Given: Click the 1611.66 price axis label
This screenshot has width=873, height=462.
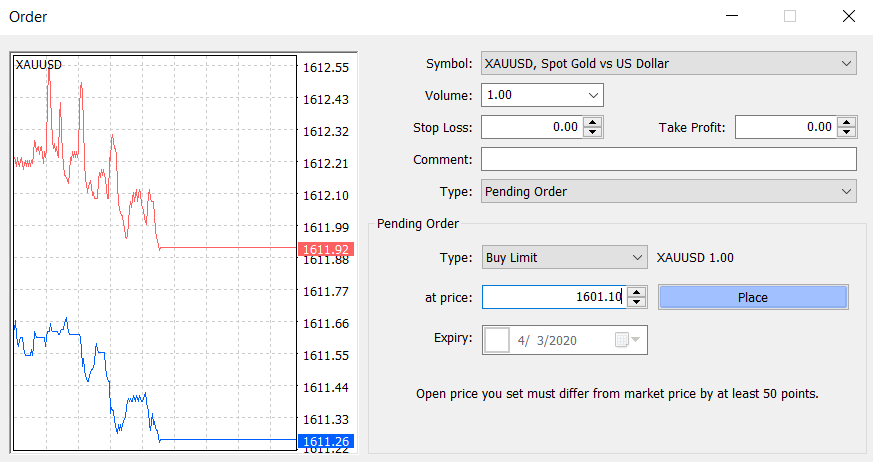Looking at the screenshot, I should coord(326,324).
